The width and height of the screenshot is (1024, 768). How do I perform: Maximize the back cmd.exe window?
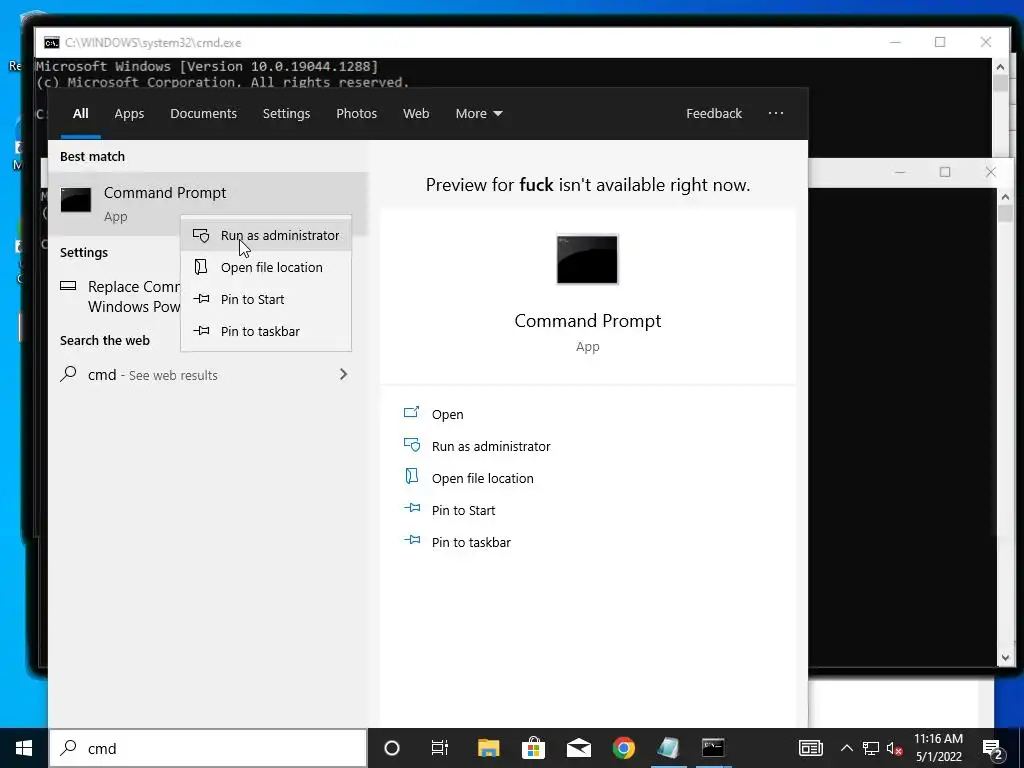click(940, 42)
